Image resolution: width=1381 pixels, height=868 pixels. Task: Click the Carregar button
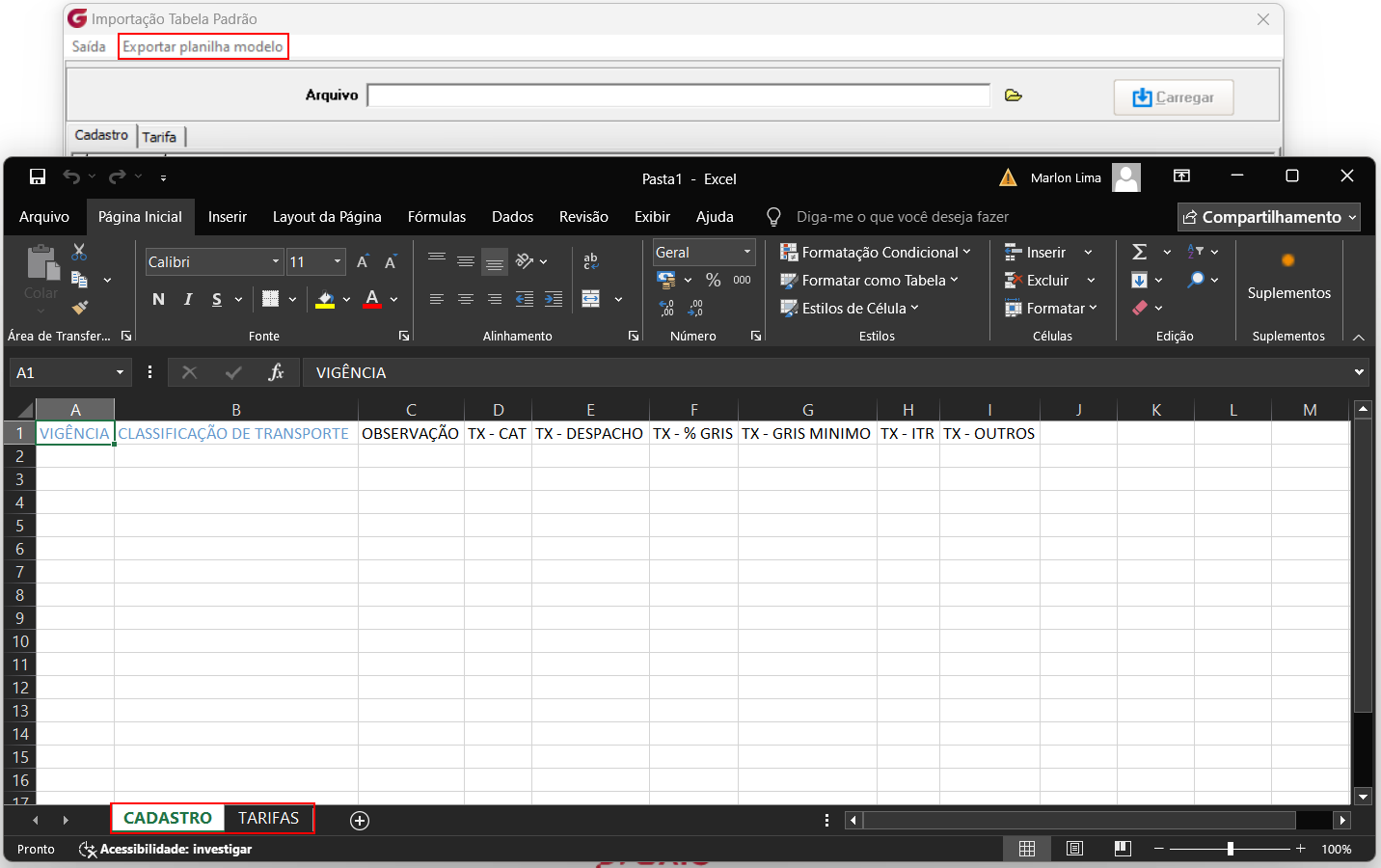[1174, 97]
